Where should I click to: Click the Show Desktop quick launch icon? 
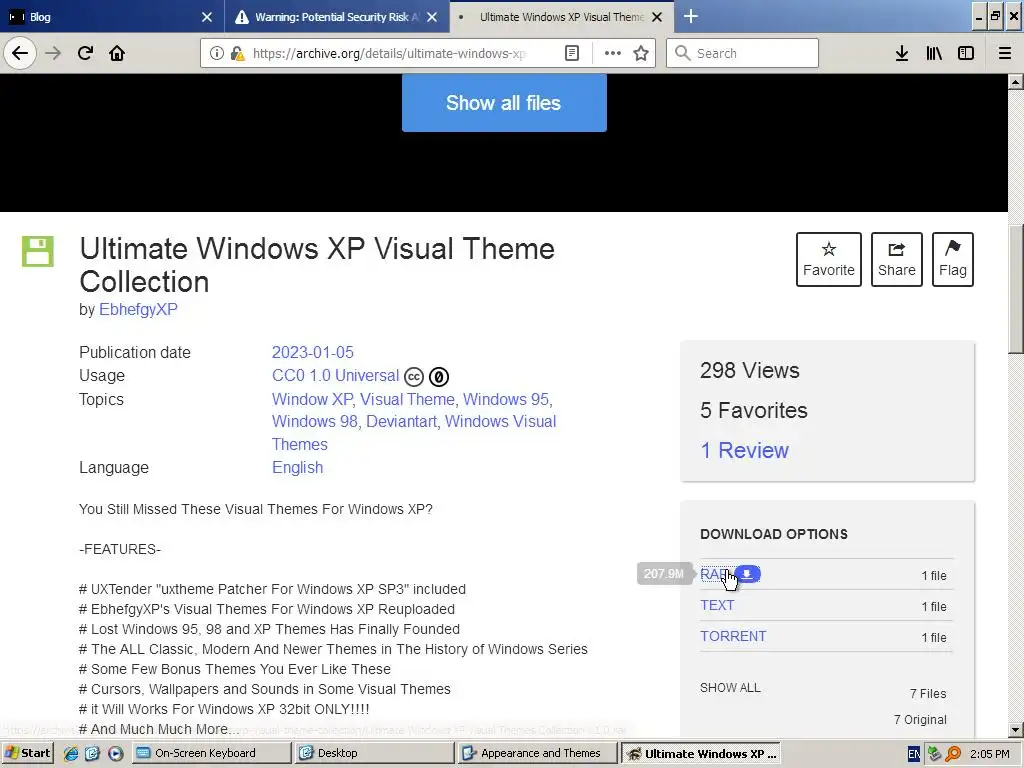coord(92,753)
